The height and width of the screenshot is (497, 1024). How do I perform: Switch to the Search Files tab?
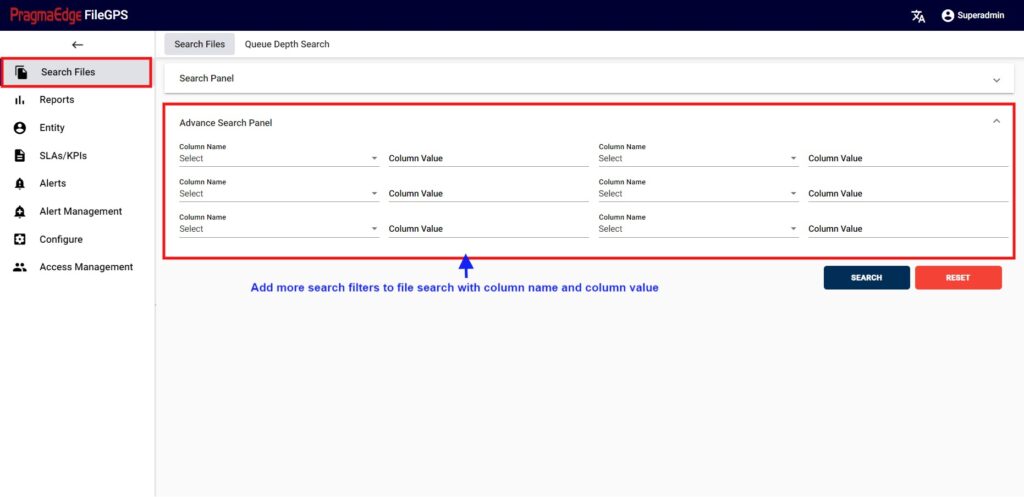pos(199,44)
